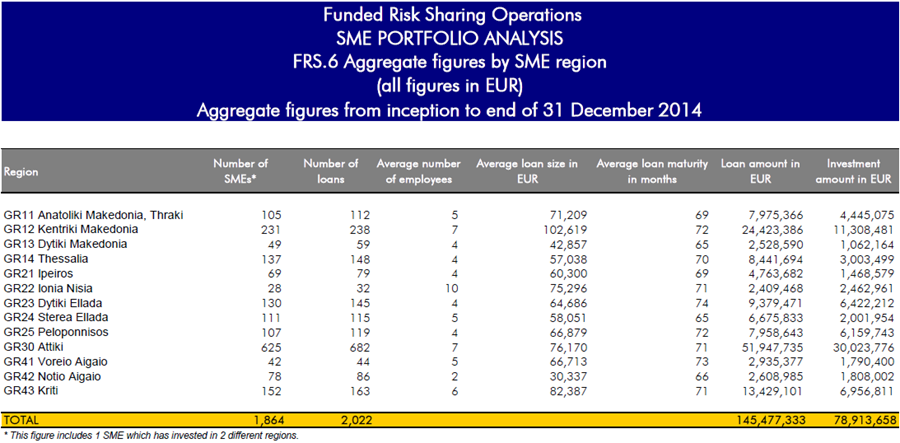Click Dytiki Ellada loan amount 9,379,471
This screenshot has height=443, width=900.
click(777, 303)
